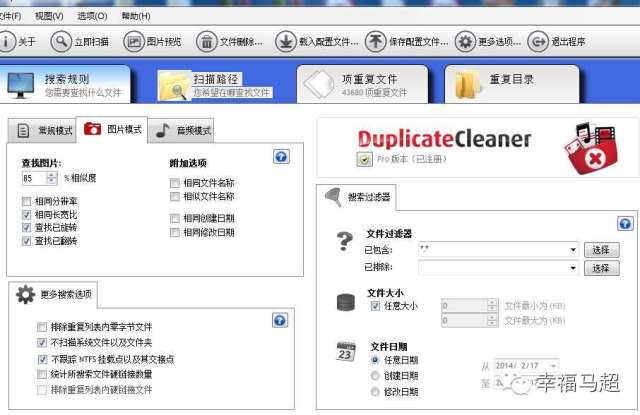
Task: Adjust 相似度 percentage spinner arrows
Action: 51,178
